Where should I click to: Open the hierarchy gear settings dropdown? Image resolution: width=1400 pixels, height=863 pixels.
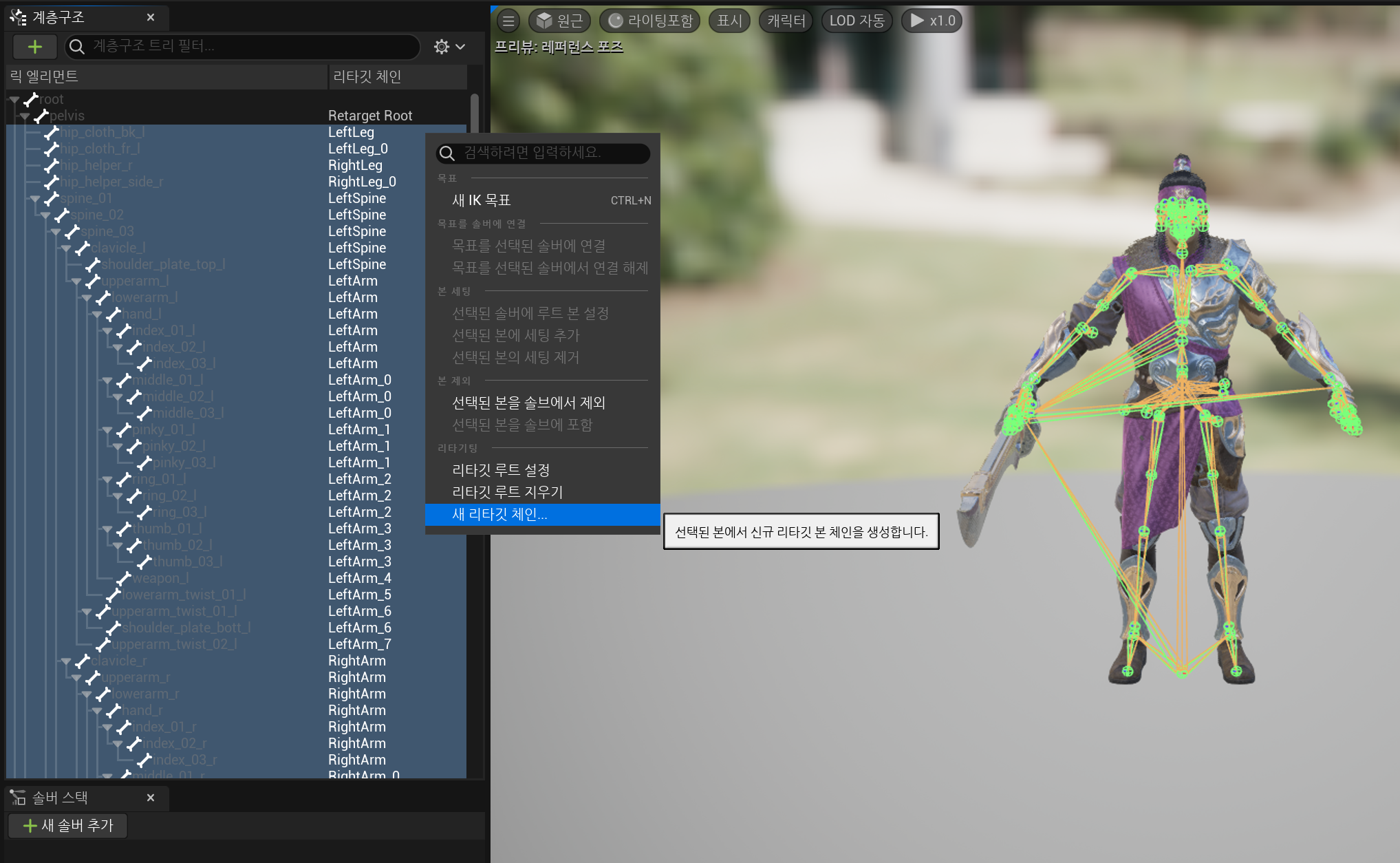[x=449, y=47]
